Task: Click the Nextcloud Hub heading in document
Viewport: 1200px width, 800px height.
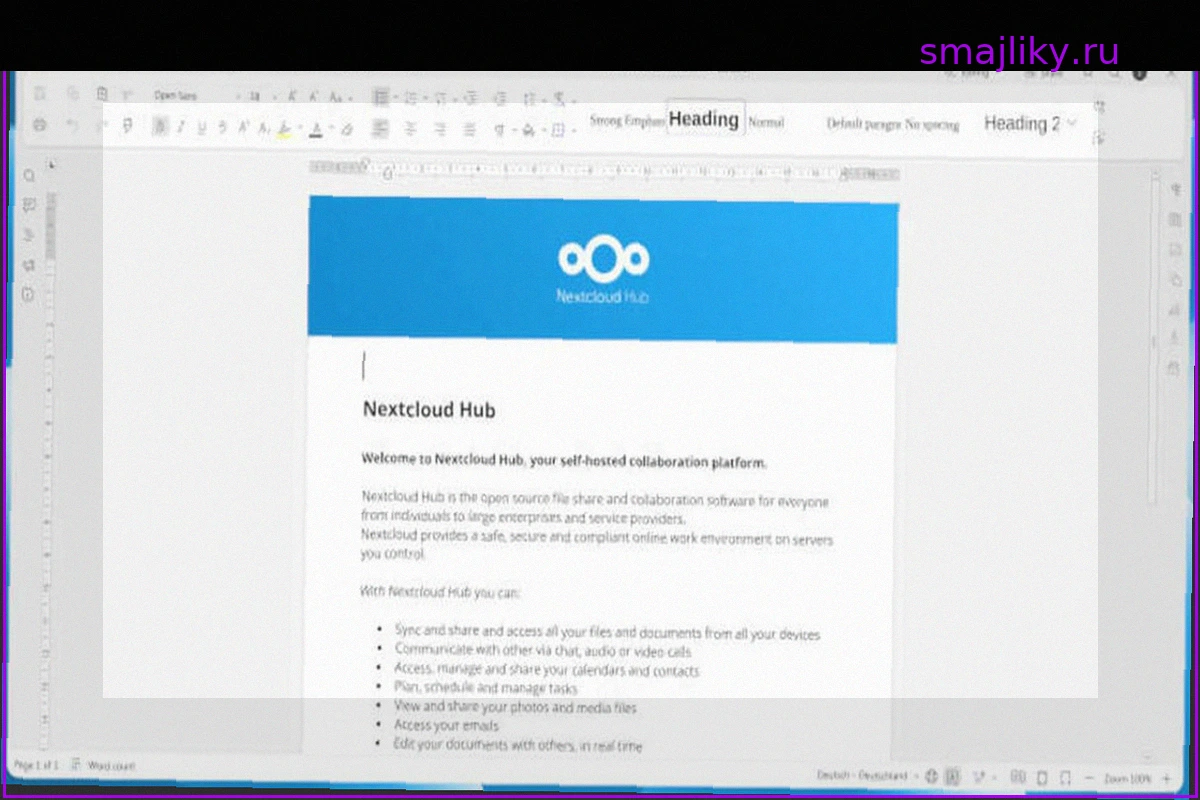Action: 429,409
